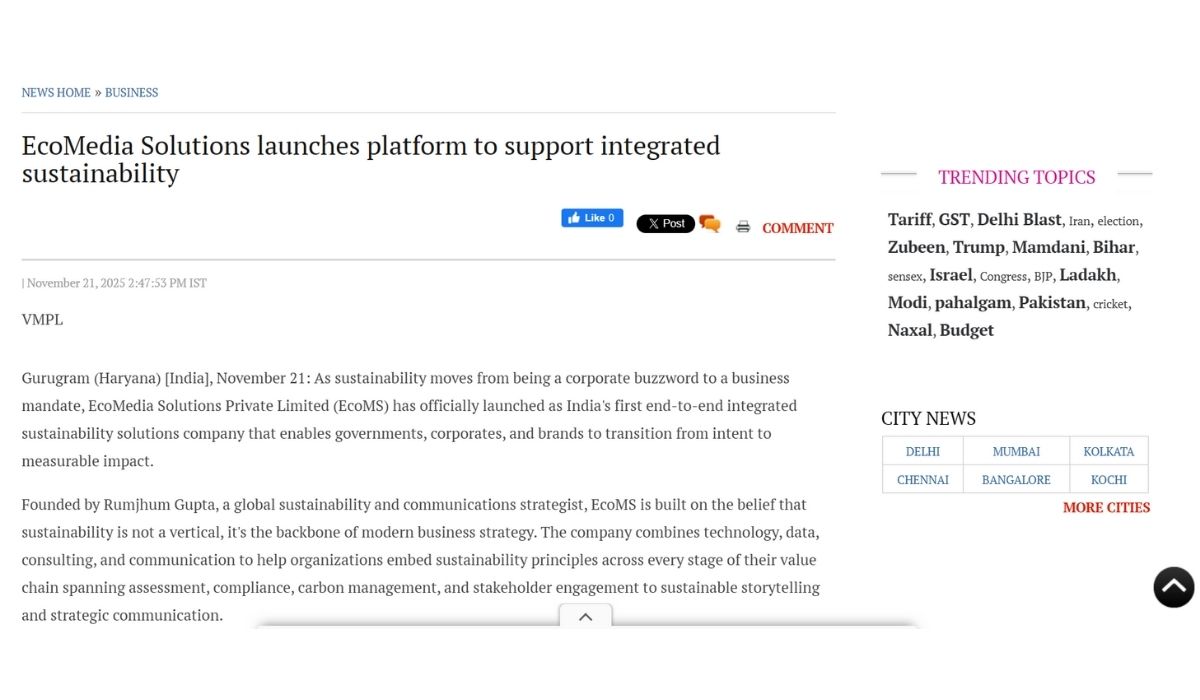Open the Budget trending topic

coord(967,330)
